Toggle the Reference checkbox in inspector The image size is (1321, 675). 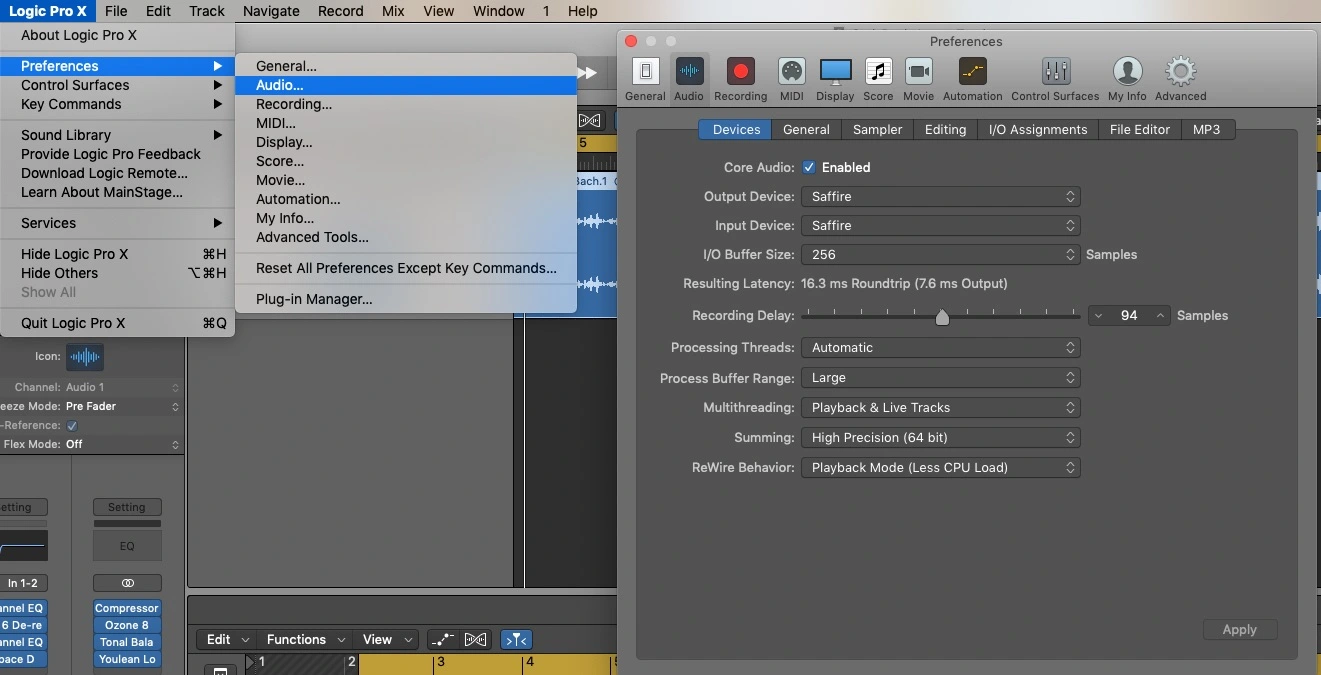coord(72,425)
